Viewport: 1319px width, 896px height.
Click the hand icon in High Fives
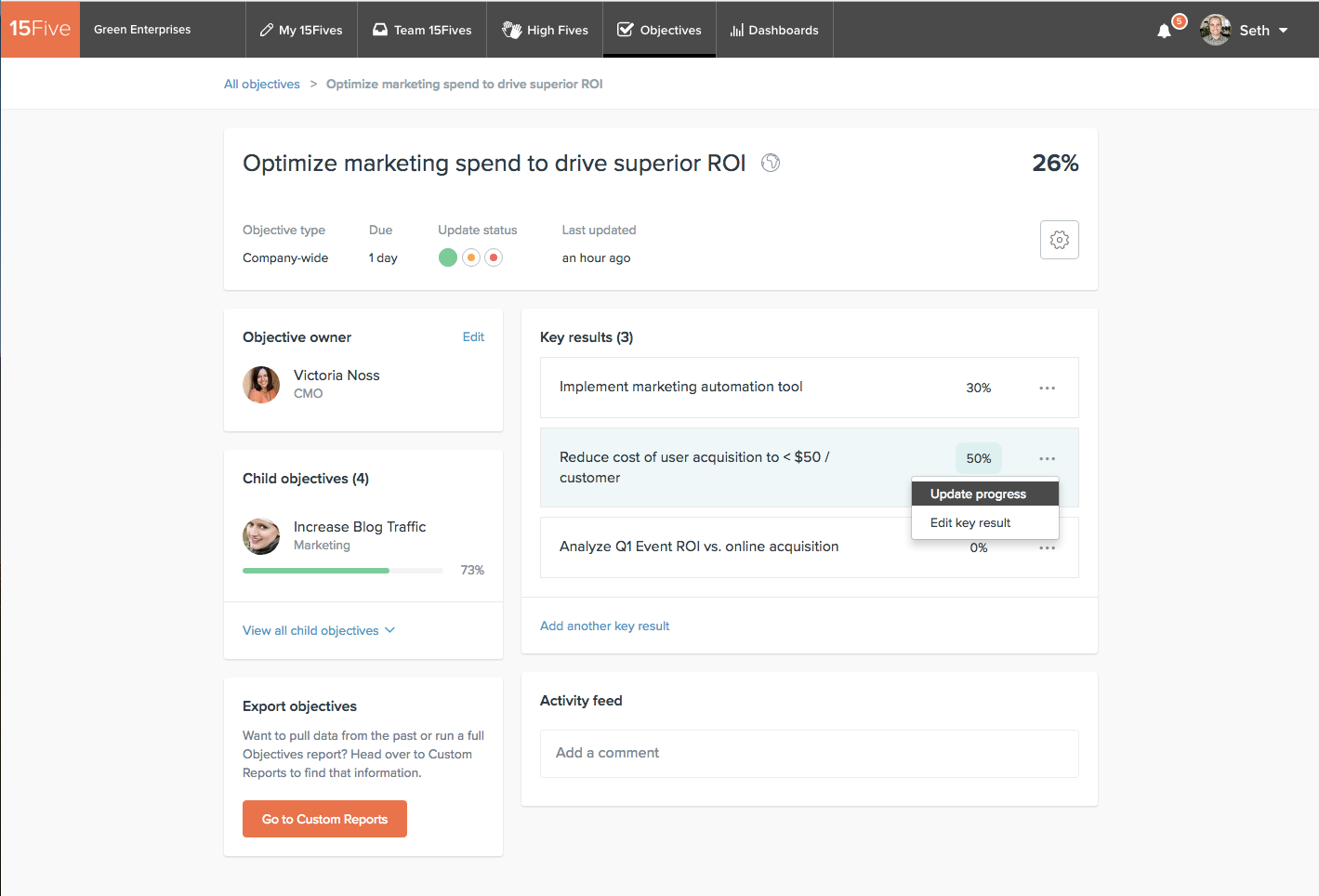tap(511, 30)
